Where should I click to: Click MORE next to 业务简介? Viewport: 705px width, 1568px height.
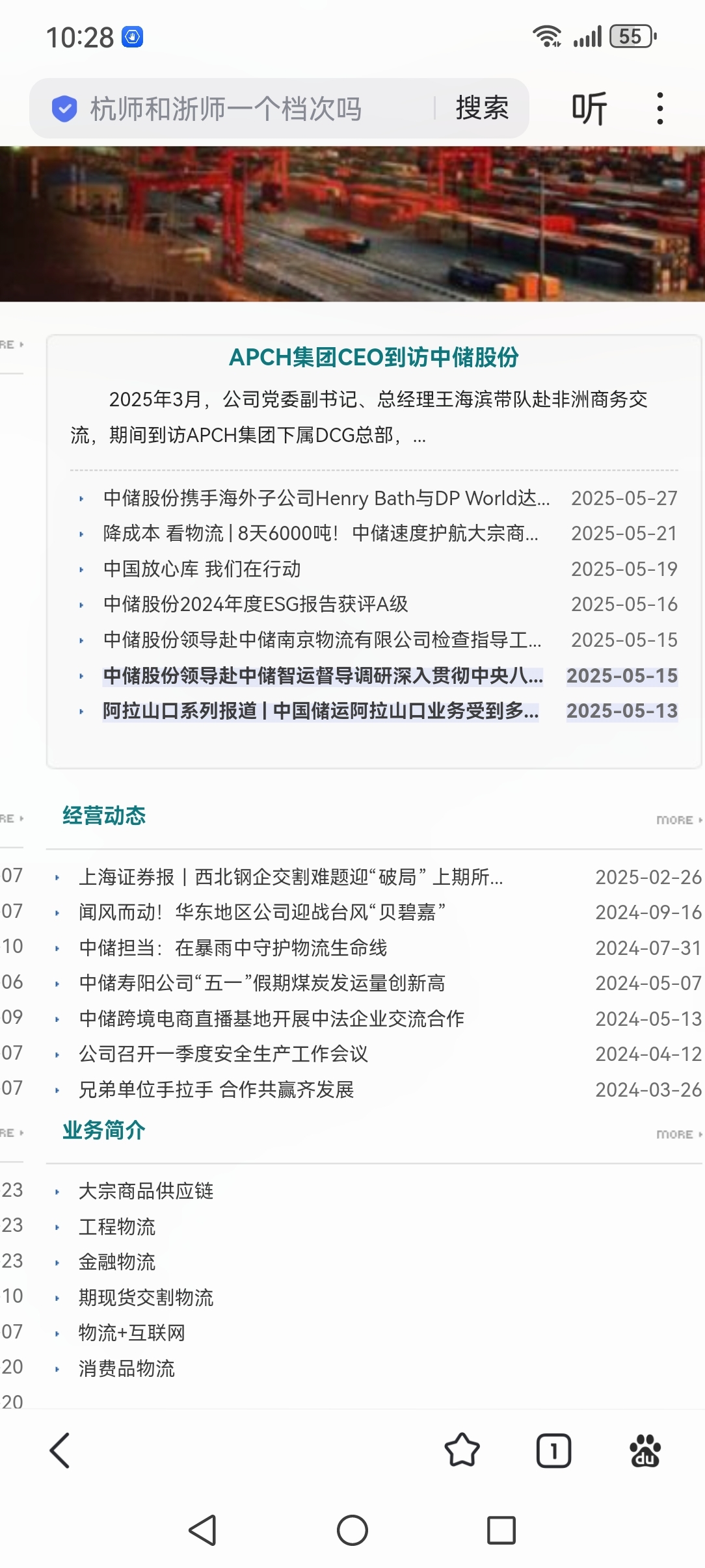[x=679, y=1134]
